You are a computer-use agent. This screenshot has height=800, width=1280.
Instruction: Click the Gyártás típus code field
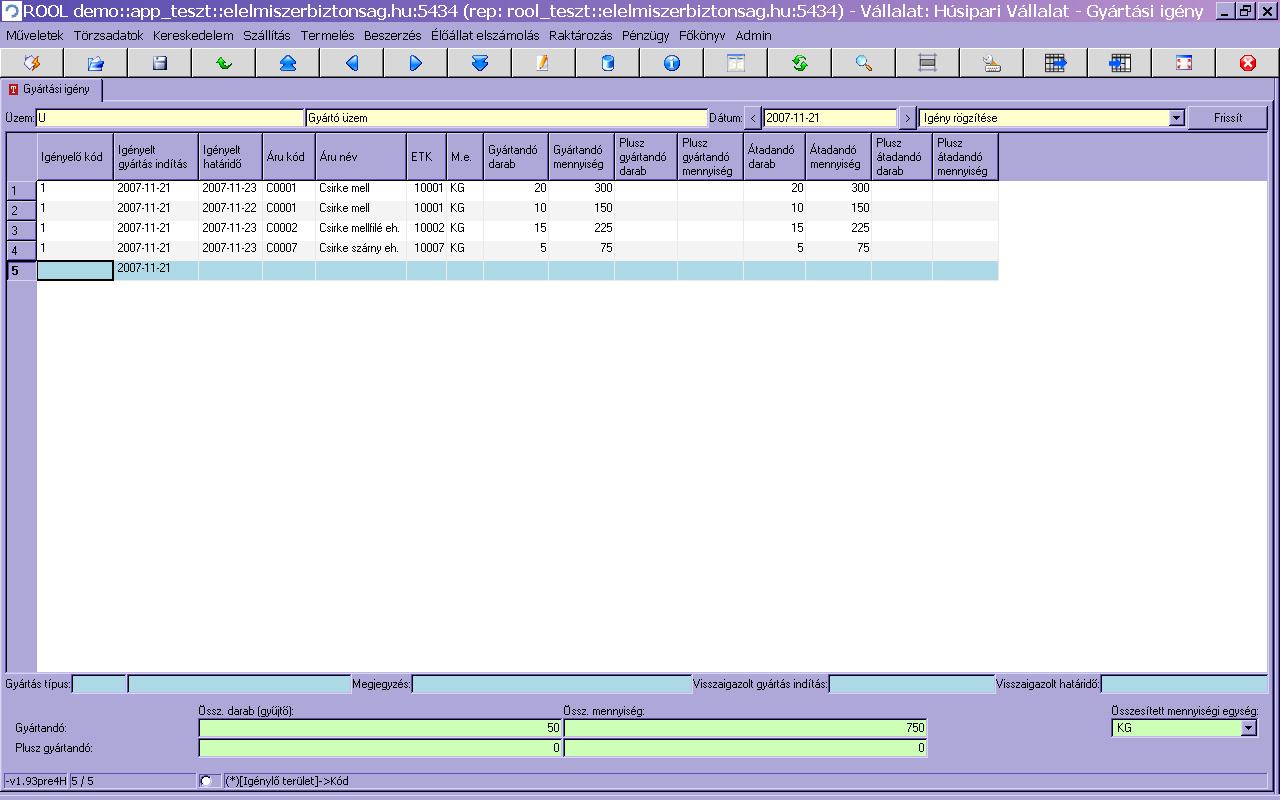click(x=99, y=684)
